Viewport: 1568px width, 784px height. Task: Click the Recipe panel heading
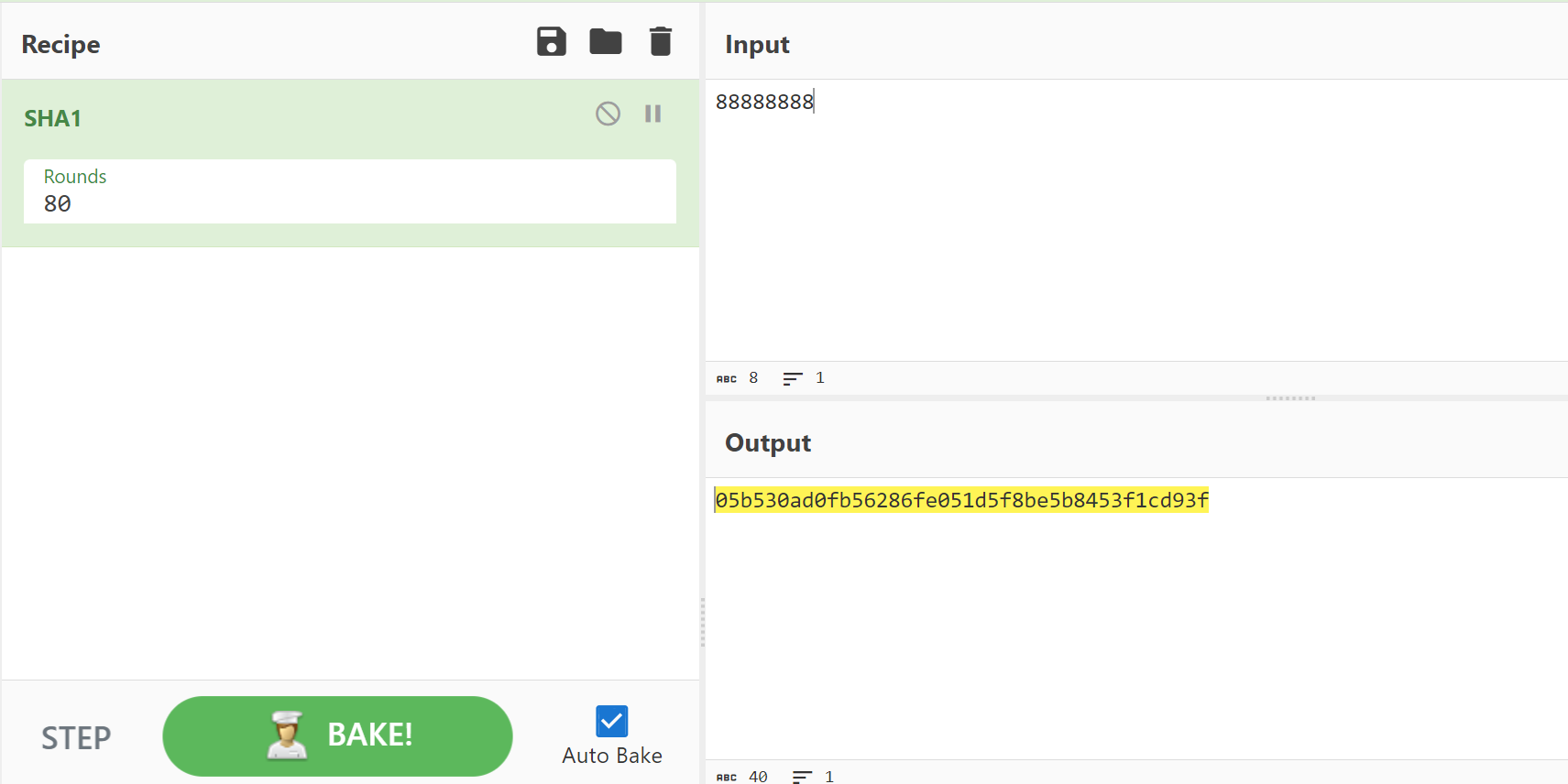(x=60, y=44)
